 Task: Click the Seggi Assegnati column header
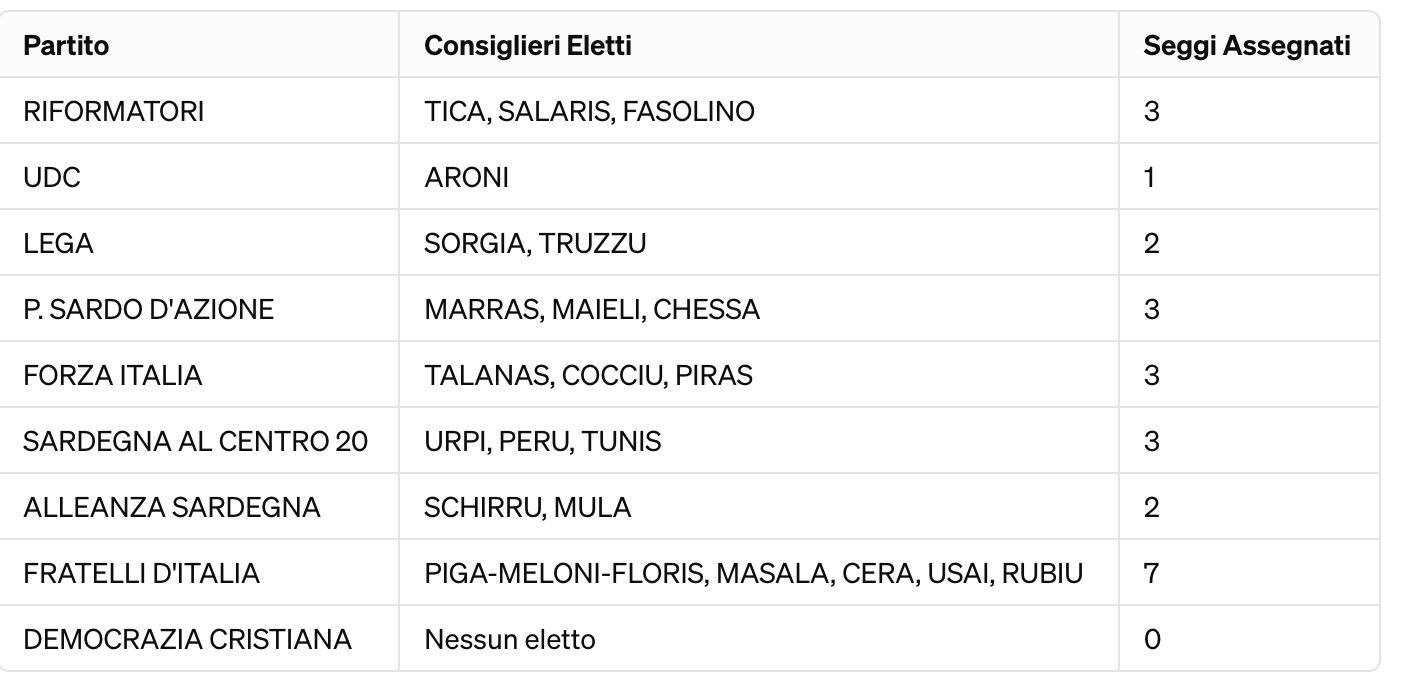pyautogui.click(x=1246, y=46)
